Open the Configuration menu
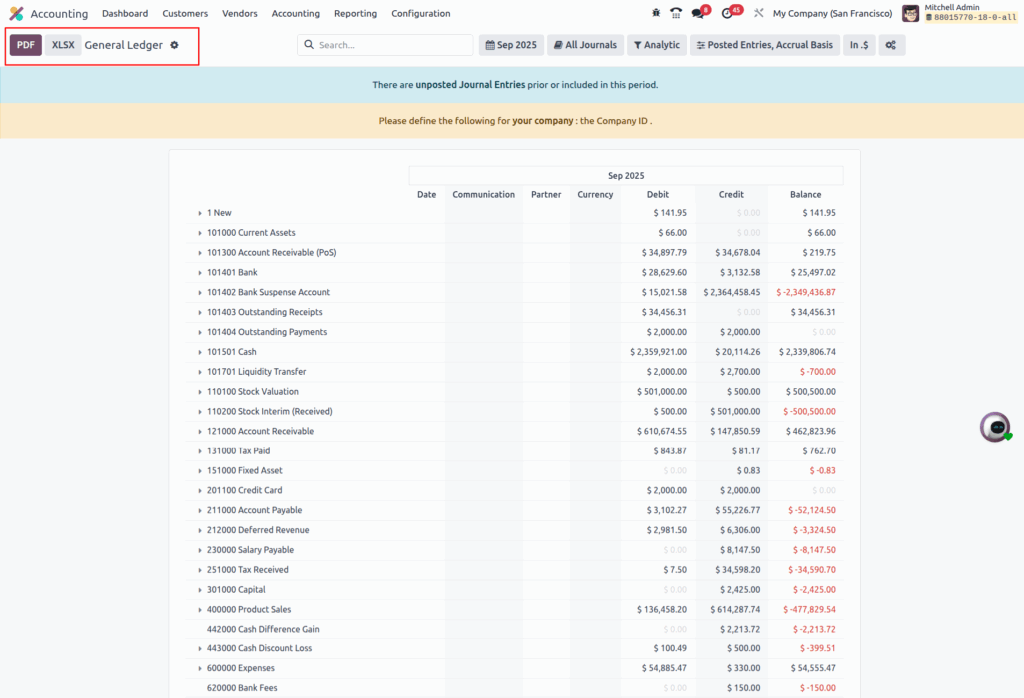 (x=421, y=13)
